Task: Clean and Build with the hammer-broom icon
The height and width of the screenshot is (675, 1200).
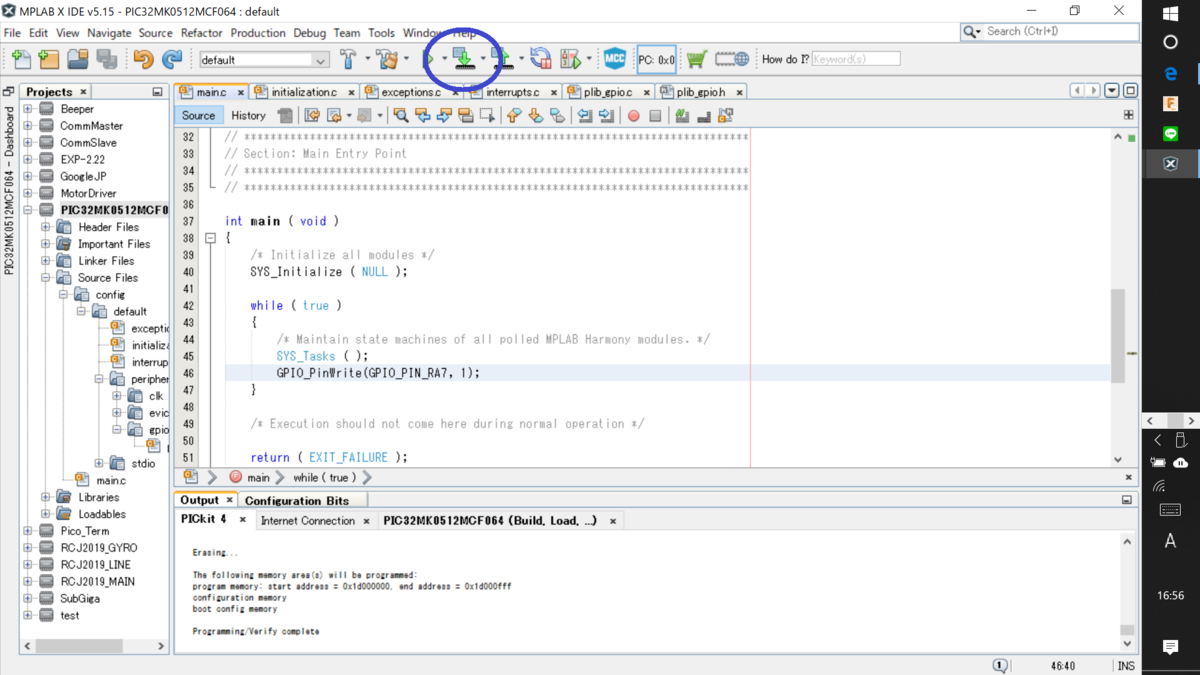Action: click(x=387, y=60)
